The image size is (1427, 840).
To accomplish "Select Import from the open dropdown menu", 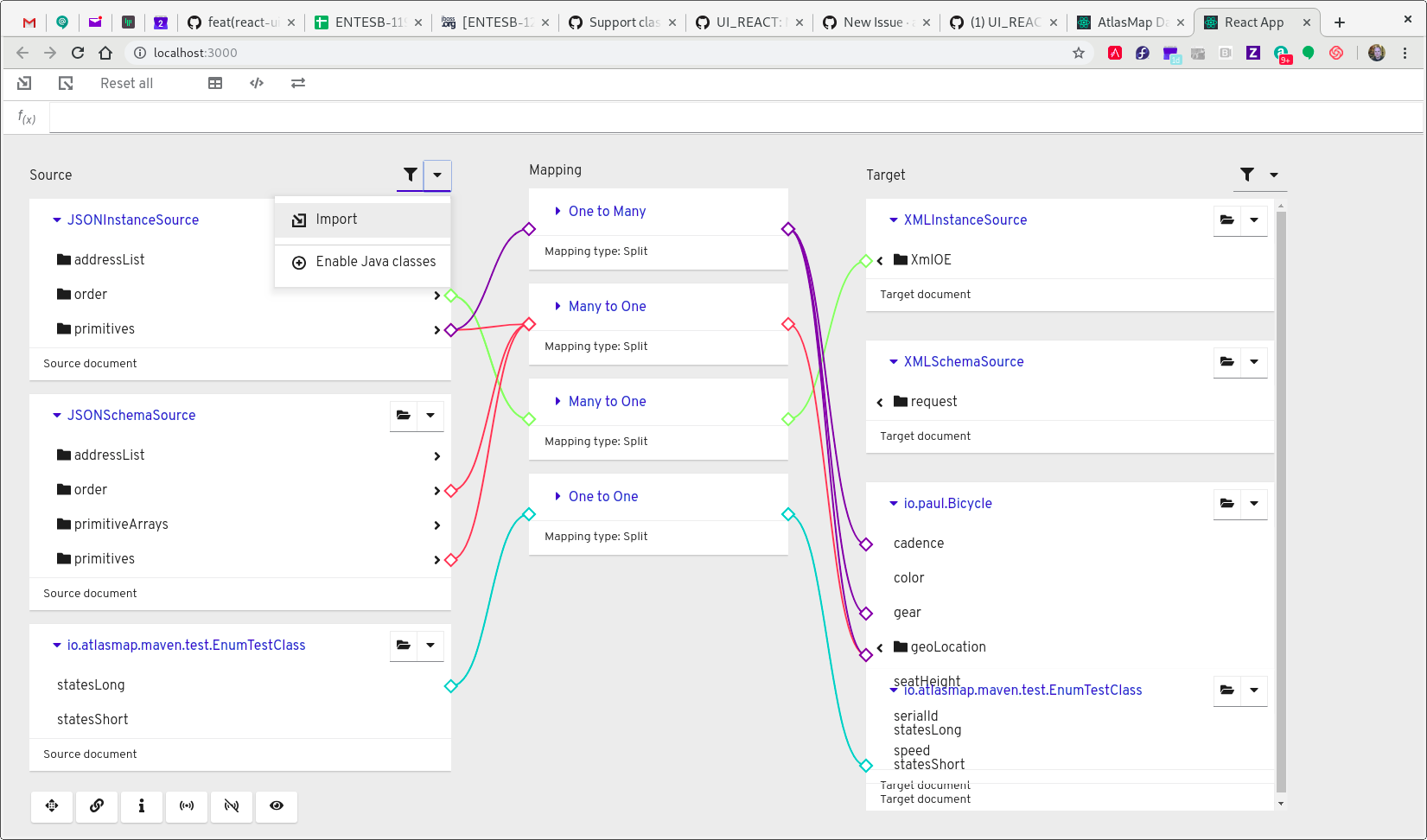I will (x=336, y=220).
